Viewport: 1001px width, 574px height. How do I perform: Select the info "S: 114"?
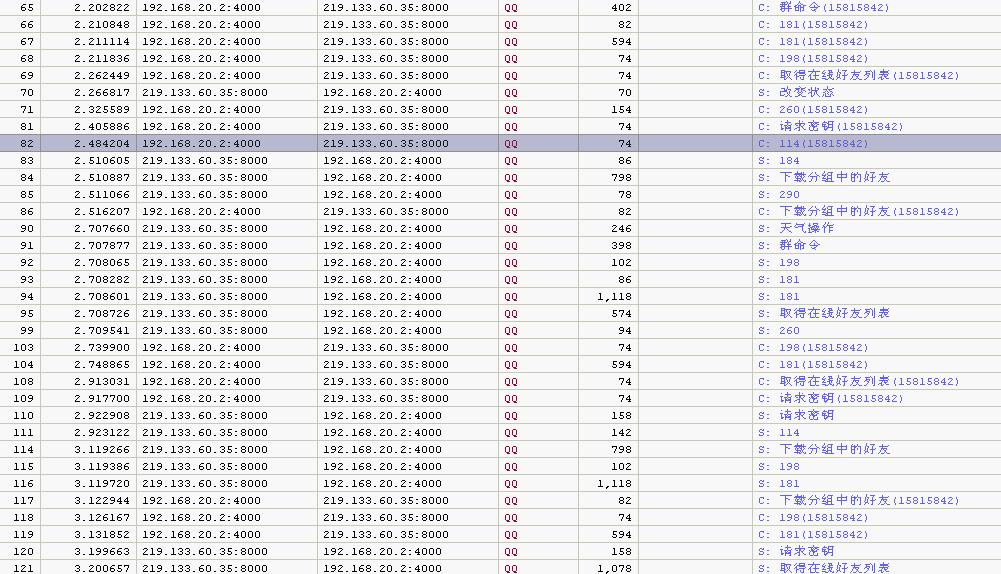(x=779, y=432)
